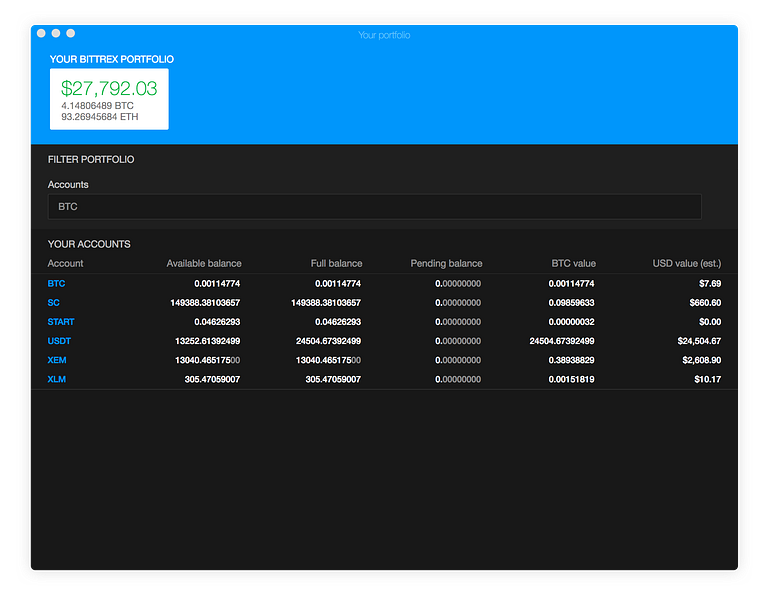760x600 pixels.
Task: Click the $660.60 USD value cell
Action: [x=705, y=303]
